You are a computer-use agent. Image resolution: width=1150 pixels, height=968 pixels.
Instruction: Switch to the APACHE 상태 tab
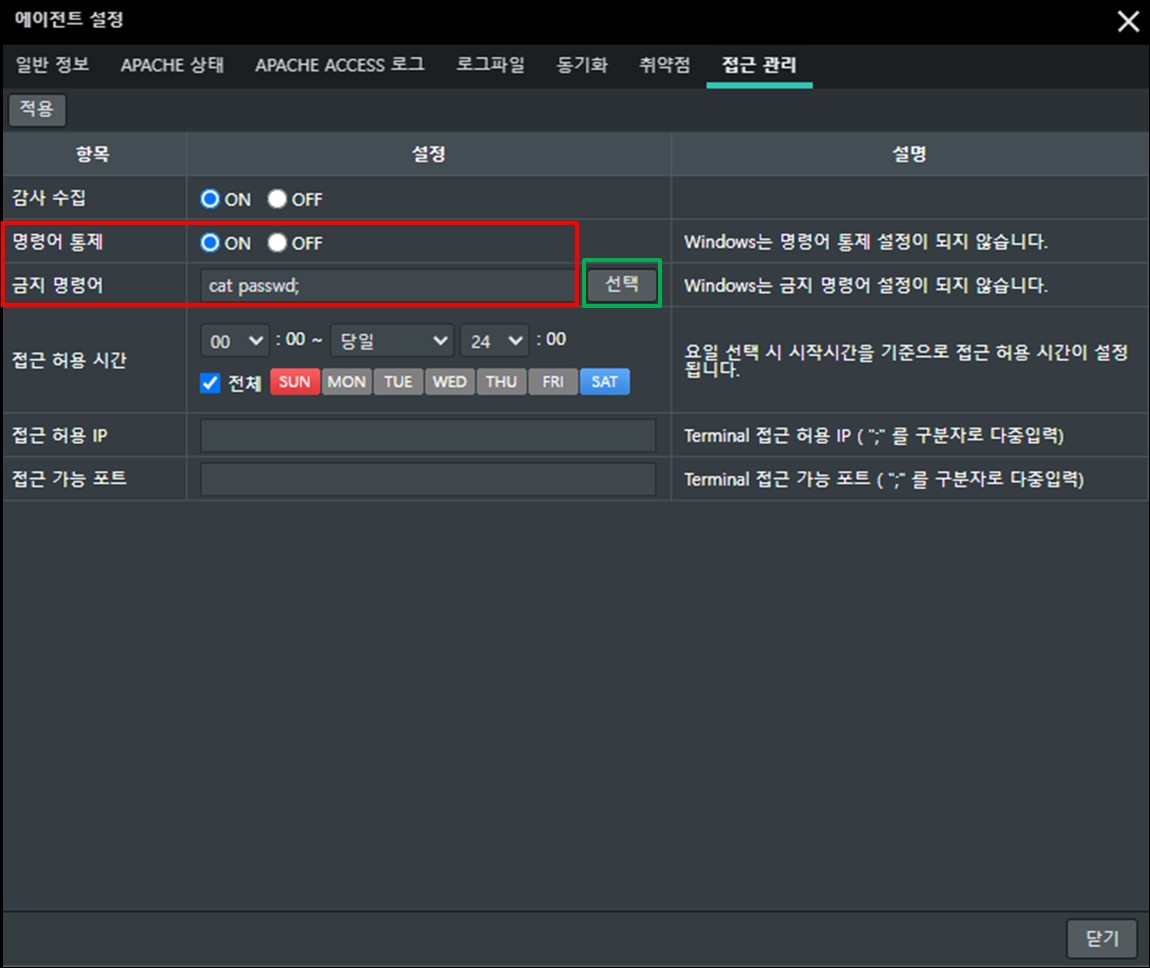point(172,65)
